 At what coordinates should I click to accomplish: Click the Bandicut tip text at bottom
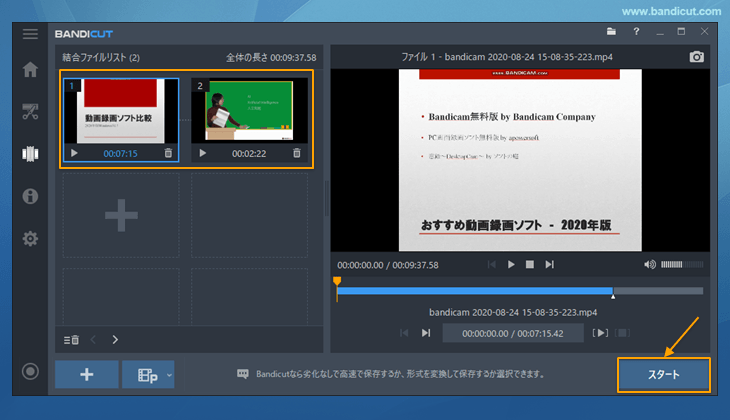point(400,374)
